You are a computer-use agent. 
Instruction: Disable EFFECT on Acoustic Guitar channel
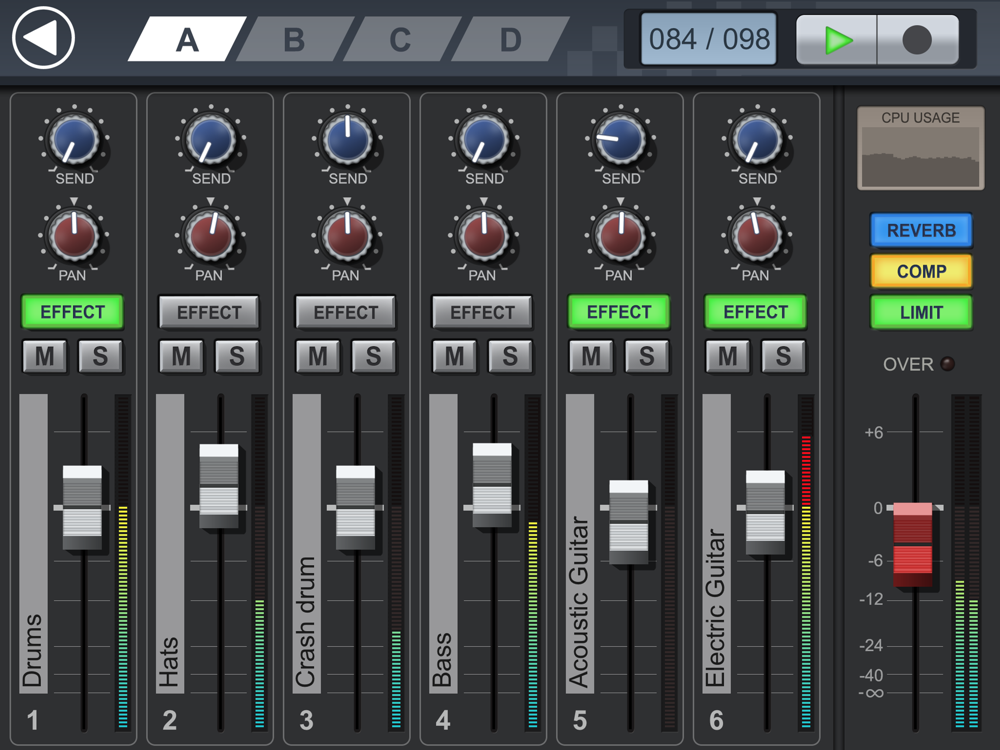619,312
